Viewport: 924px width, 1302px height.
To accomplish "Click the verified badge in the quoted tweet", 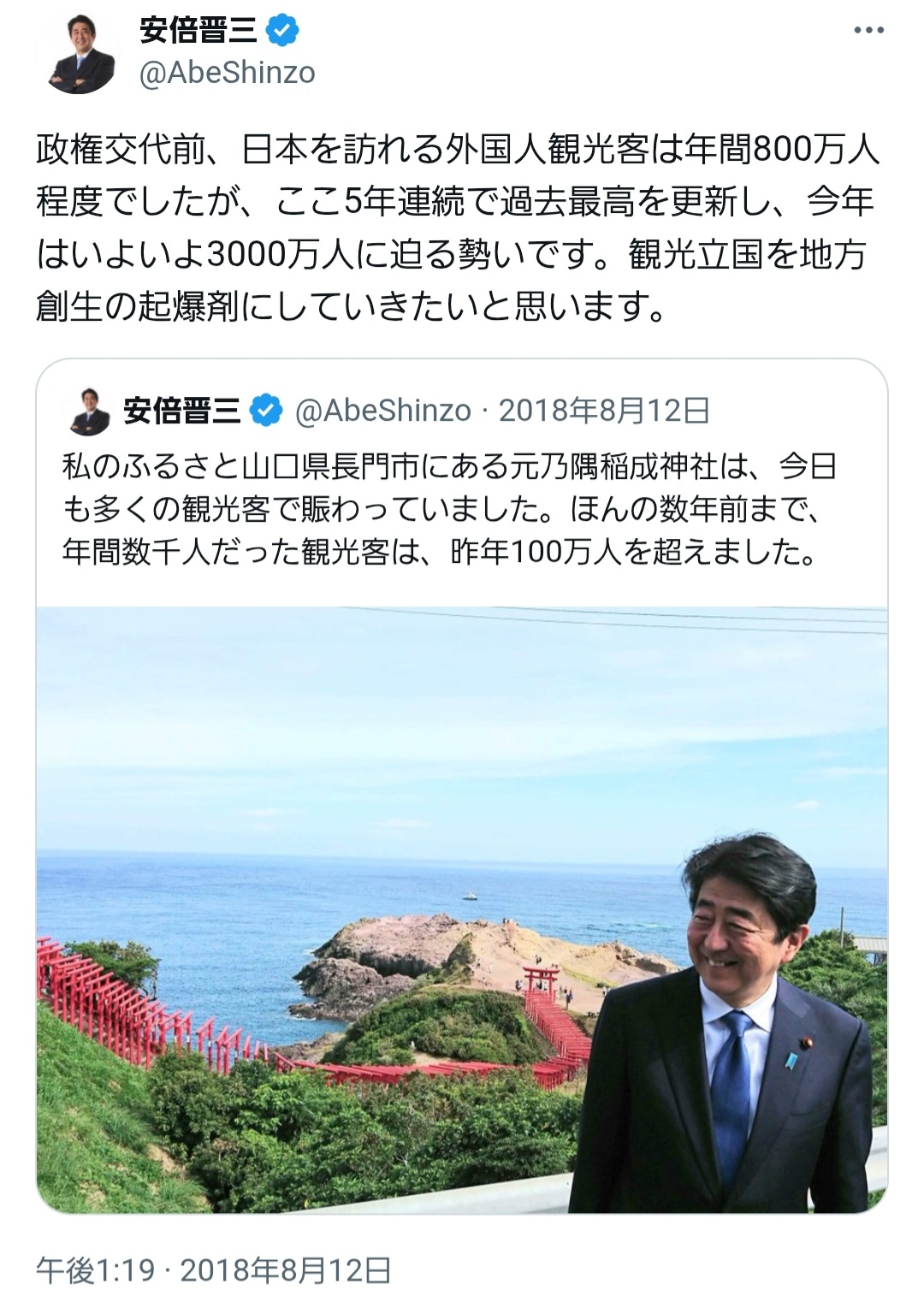I will [265, 411].
